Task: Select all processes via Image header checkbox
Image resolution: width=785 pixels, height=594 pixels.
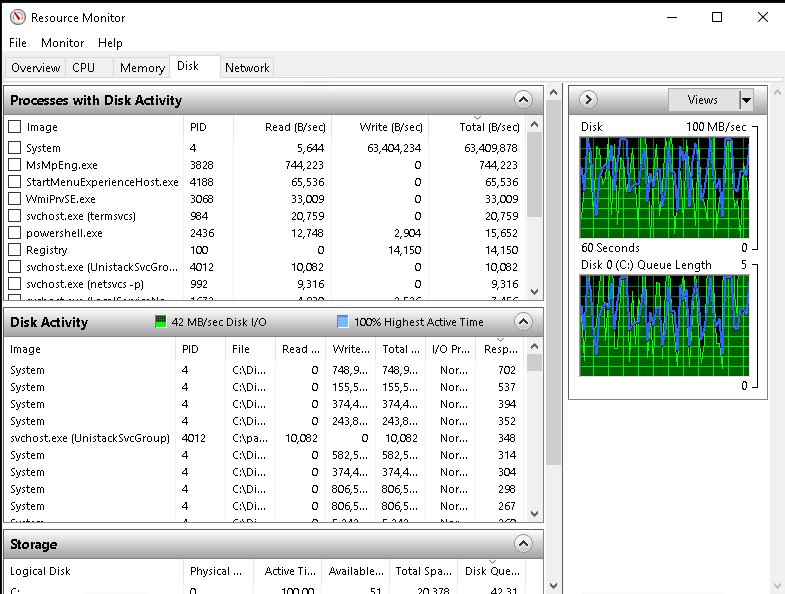Action: (x=15, y=127)
